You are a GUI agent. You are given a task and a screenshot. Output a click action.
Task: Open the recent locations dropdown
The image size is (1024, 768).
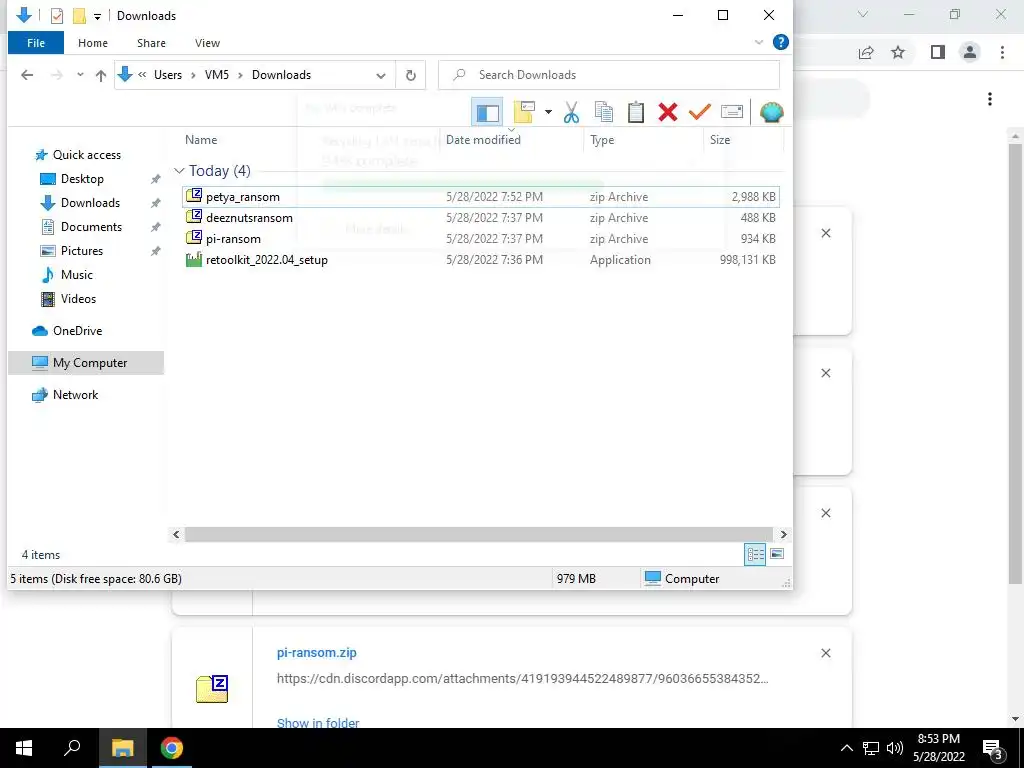80,75
